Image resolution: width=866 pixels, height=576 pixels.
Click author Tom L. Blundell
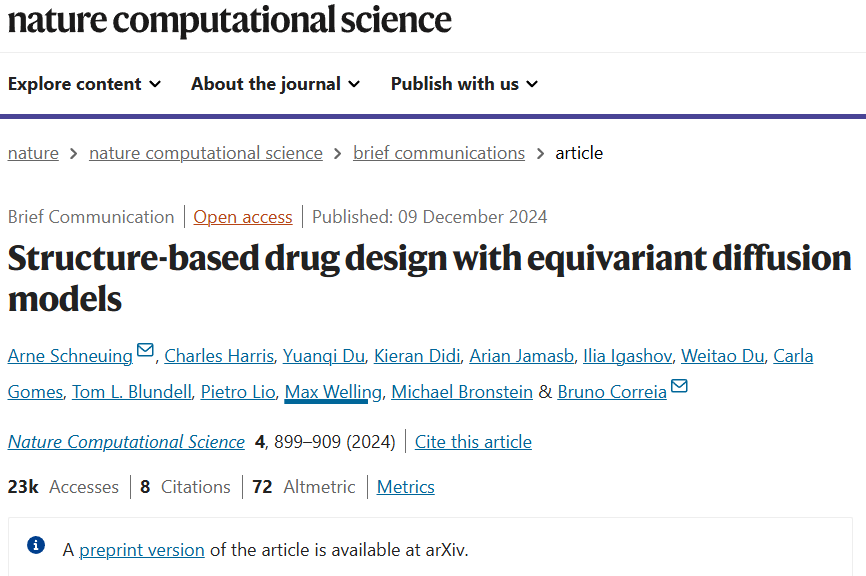pos(131,392)
